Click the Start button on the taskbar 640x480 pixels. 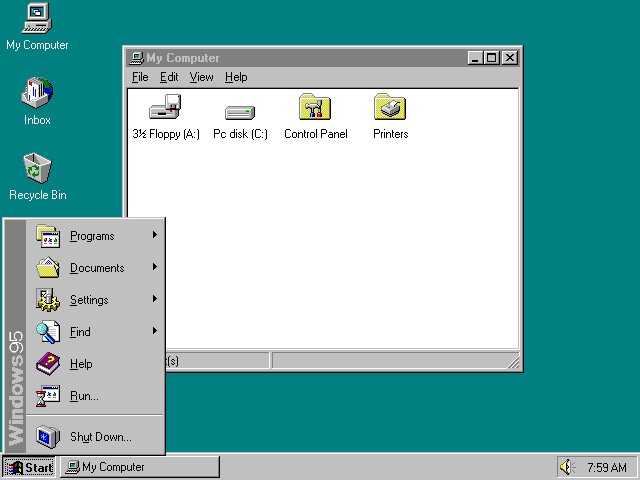29,467
